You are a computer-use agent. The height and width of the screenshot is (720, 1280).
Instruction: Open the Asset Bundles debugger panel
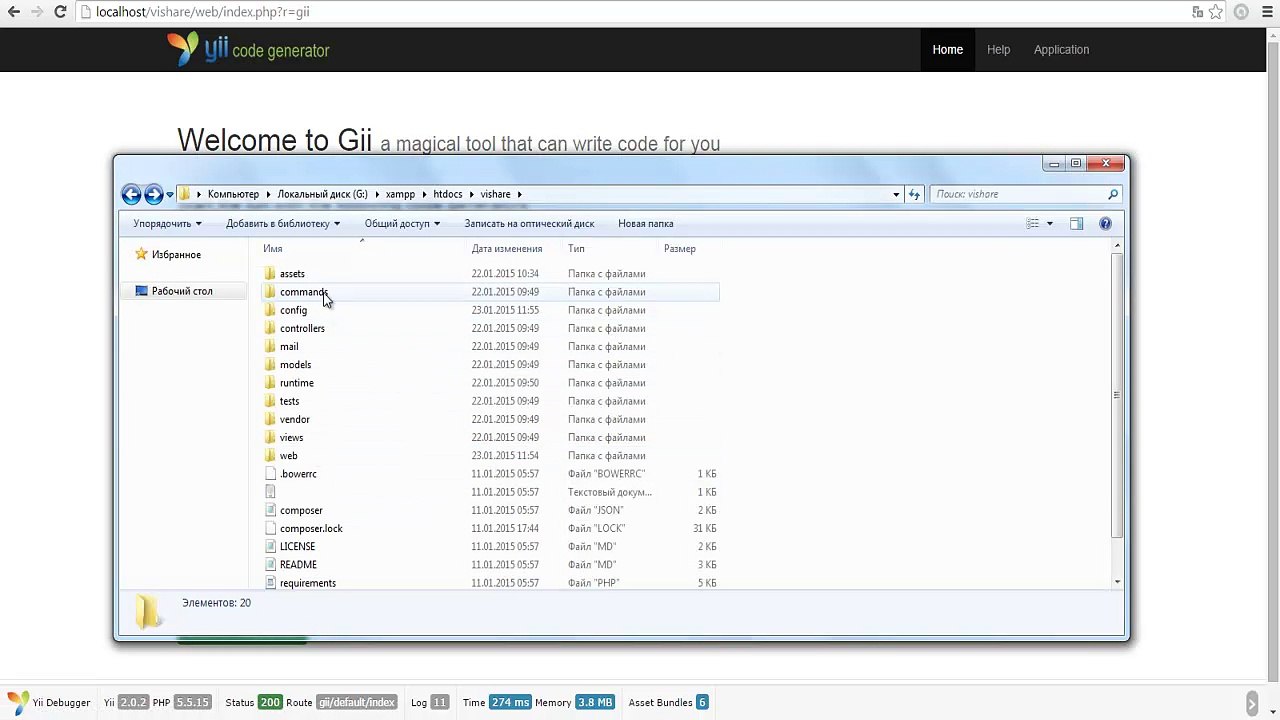(x=668, y=703)
